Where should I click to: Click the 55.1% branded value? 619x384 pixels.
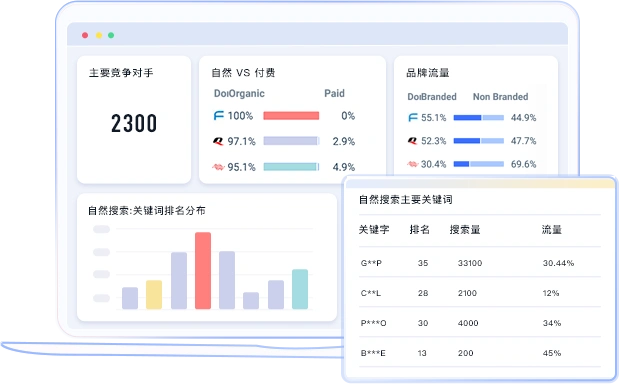click(x=433, y=118)
